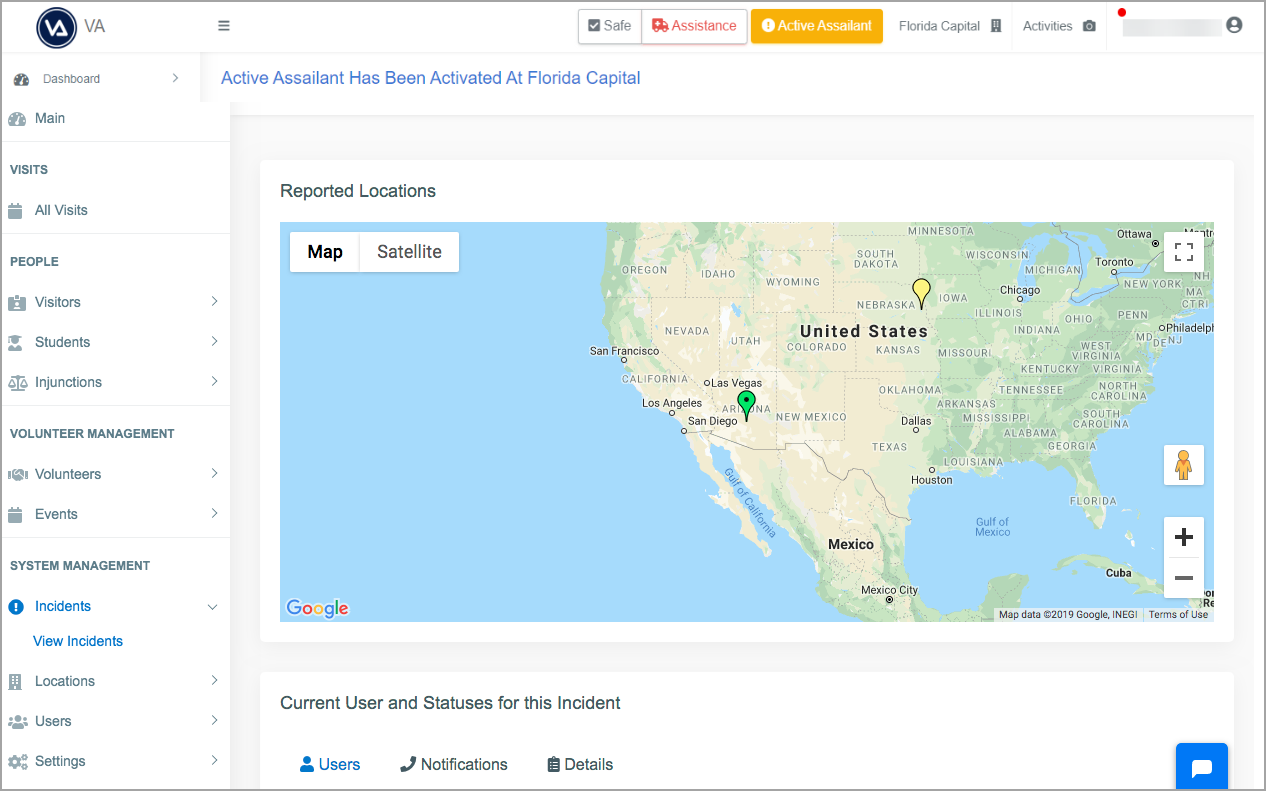Viewport: 1266px width, 791px height.
Task: Select the yellow map pin in Nebraska
Action: point(921,293)
